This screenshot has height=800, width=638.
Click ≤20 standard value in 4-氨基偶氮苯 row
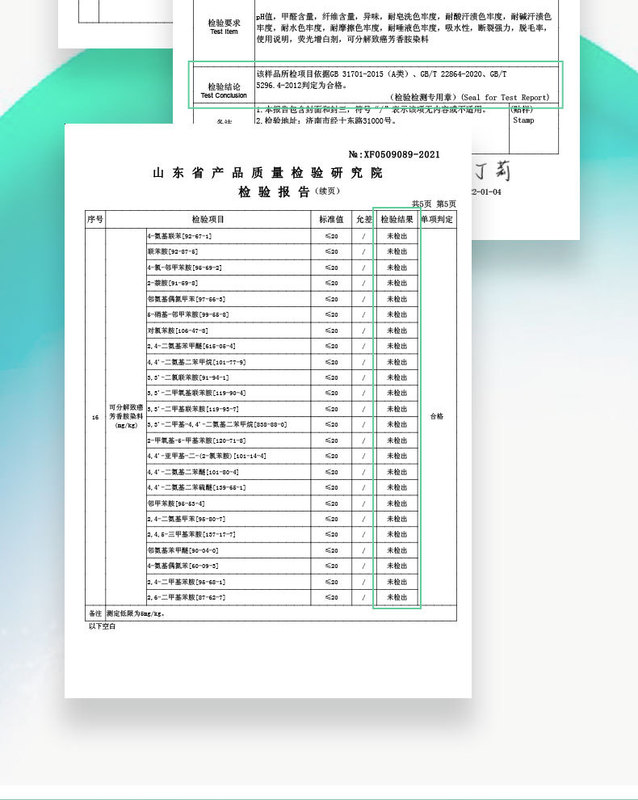[x=331, y=566]
